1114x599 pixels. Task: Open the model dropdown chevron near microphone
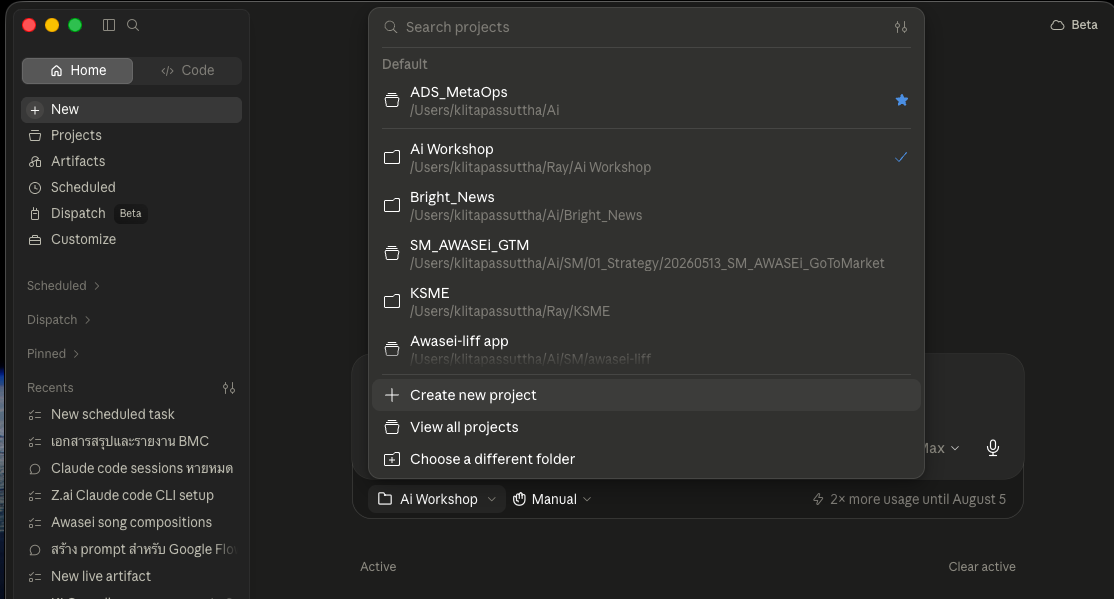pos(955,448)
